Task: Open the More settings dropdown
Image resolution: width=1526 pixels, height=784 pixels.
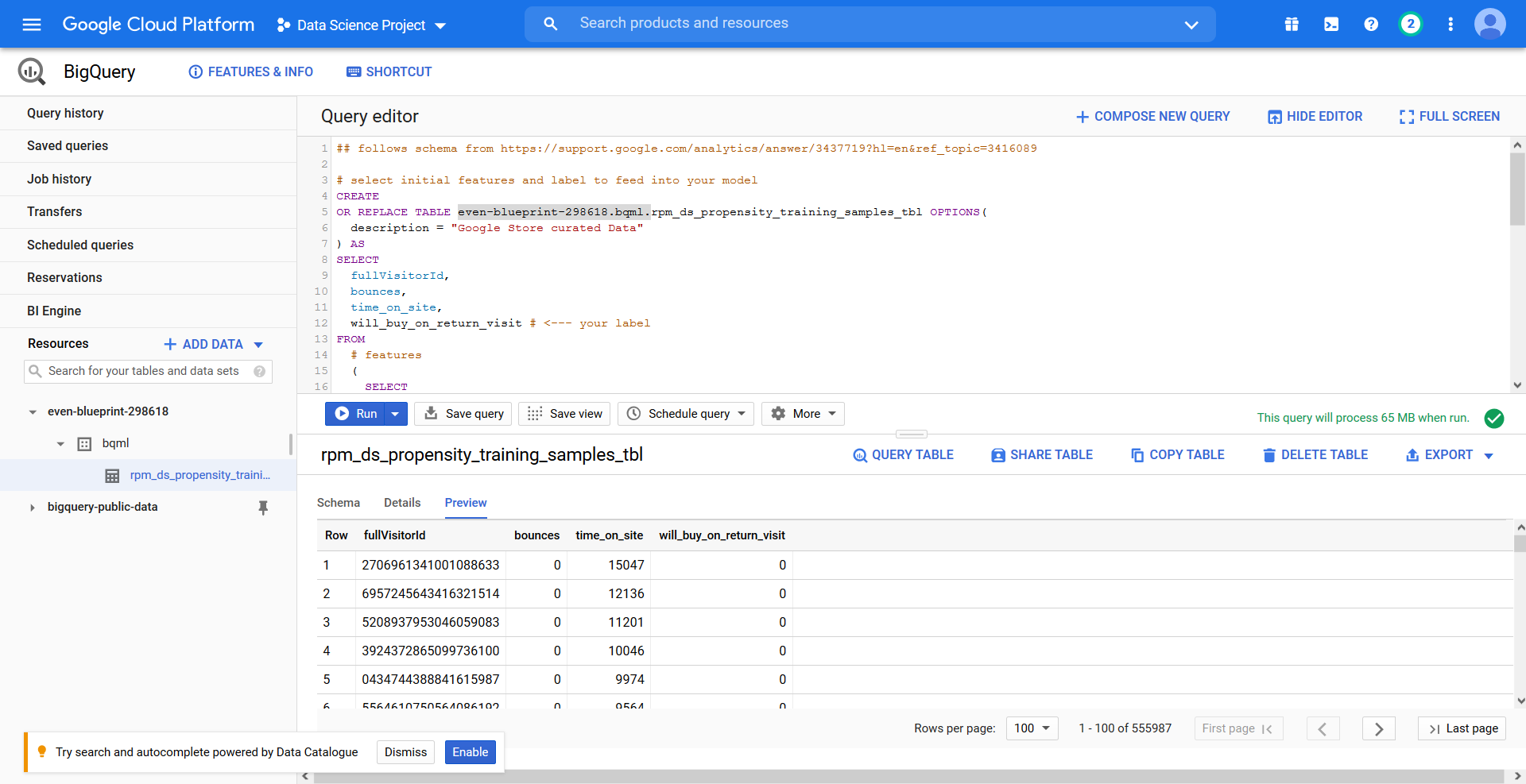Action: (803, 414)
